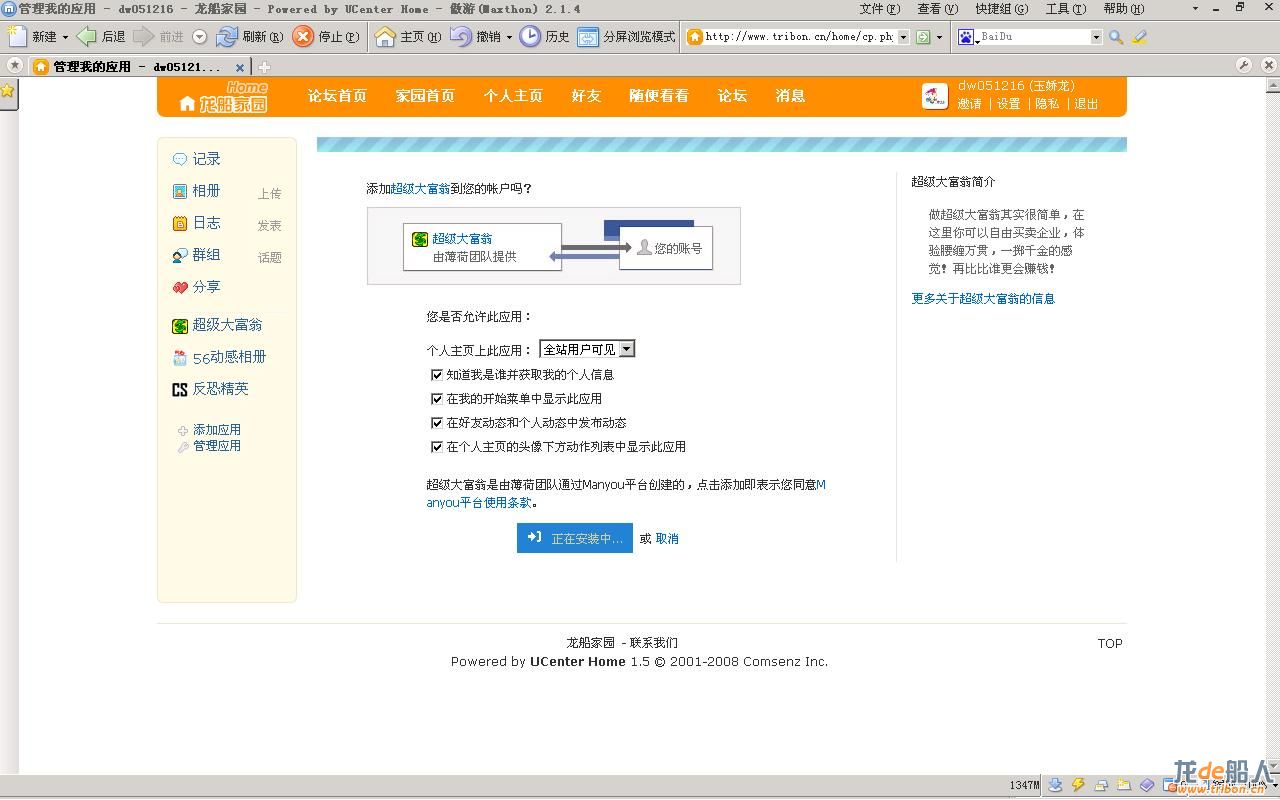Open the 查看(V) menu
1280x800 pixels.
937,9
